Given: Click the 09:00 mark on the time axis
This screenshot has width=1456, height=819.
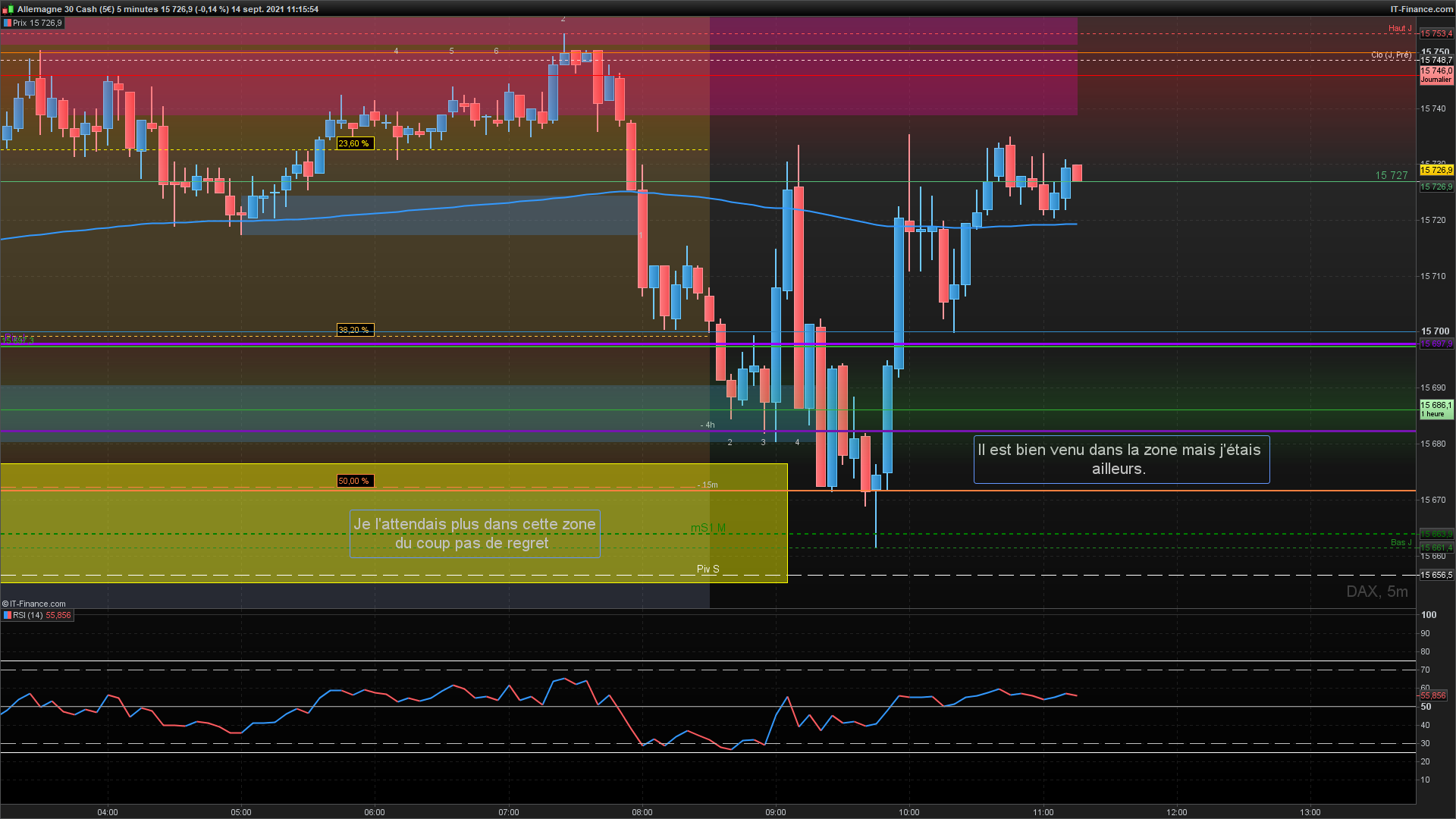Looking at the screenshot, I should coord(775,812).
